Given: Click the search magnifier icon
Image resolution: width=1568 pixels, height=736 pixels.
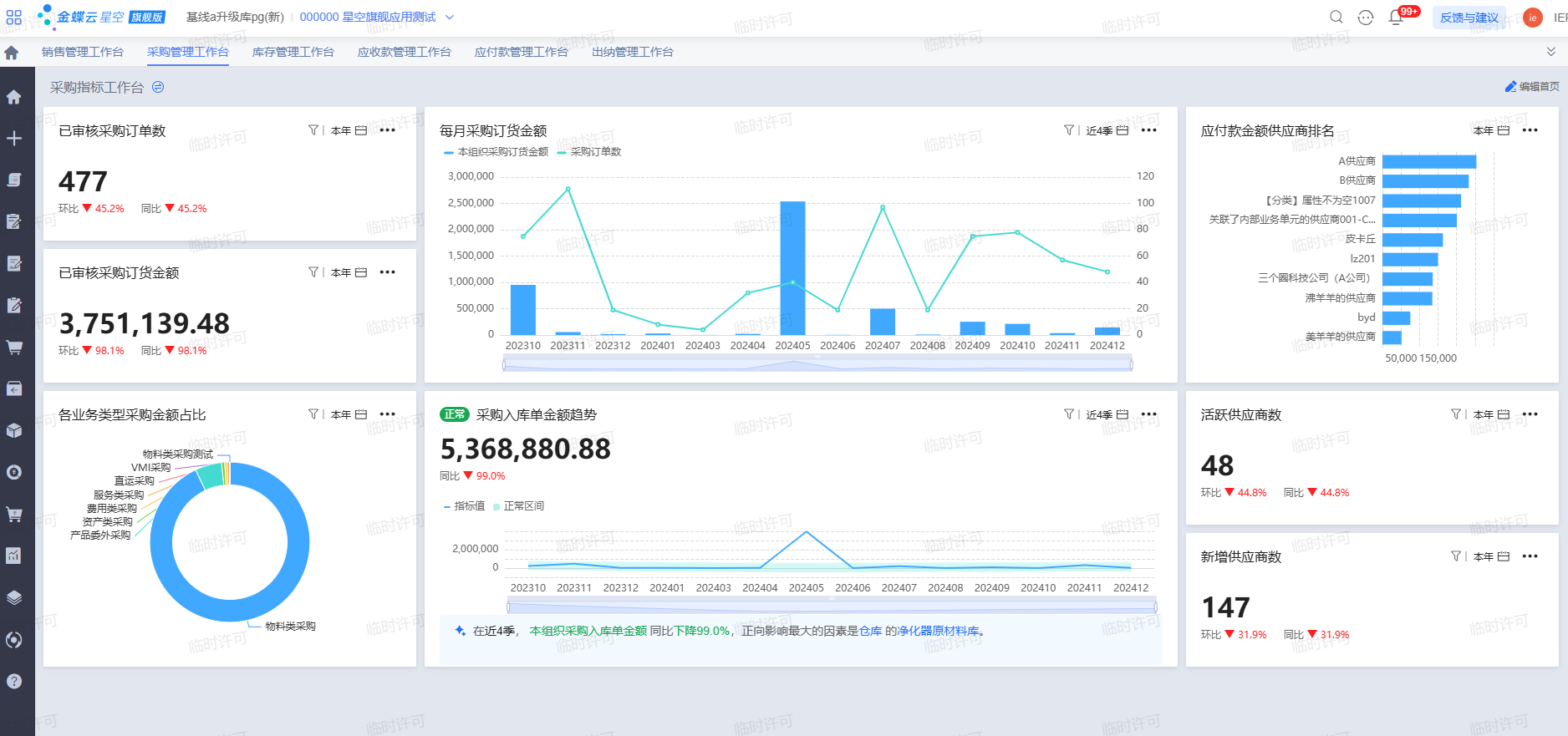Looking at the screenshot, I should point(1336,17).
